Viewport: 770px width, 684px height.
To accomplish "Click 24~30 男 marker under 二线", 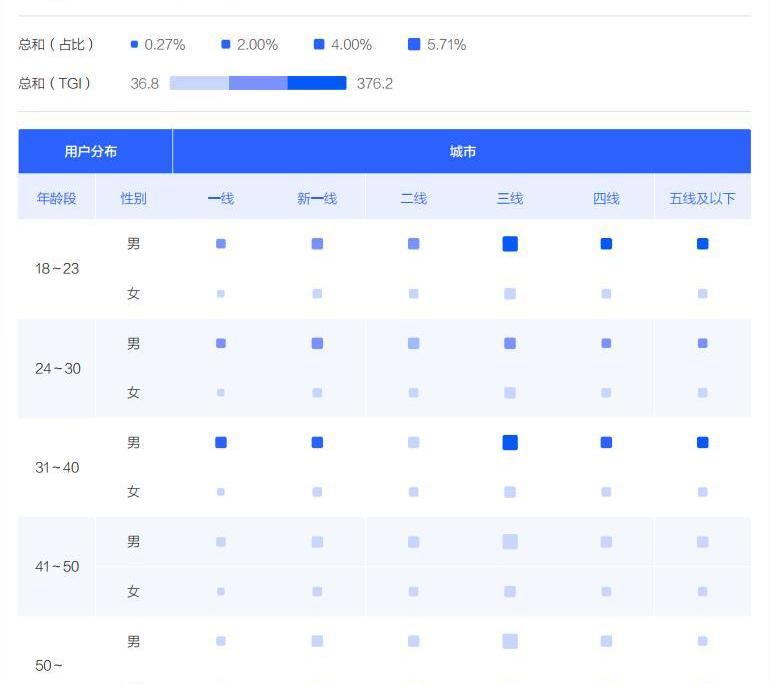I will tap(413, 343).
